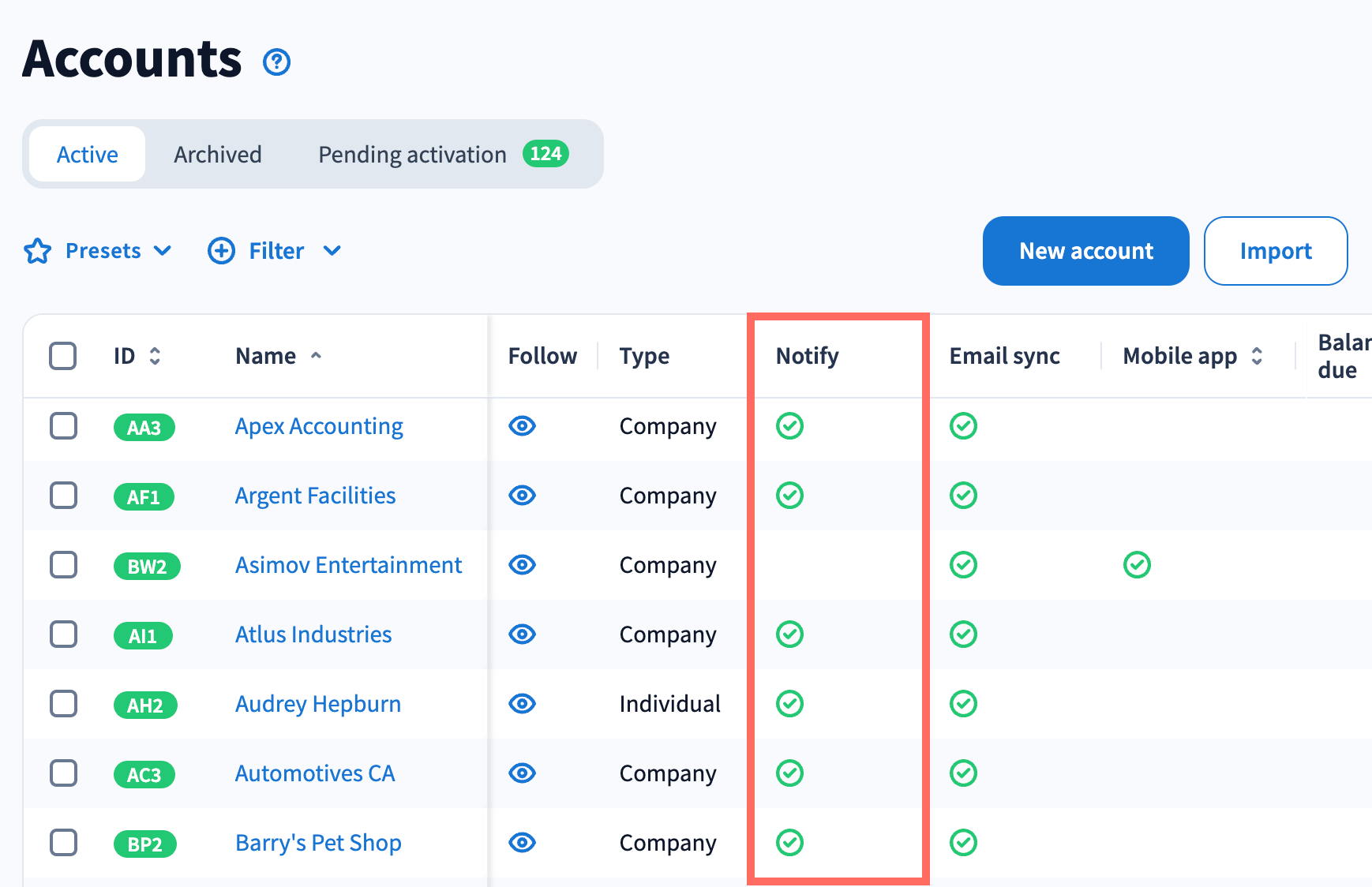Tick the checkbox next to Apex Accounting
Screen dimensions: 1372x887
[63, 426]
